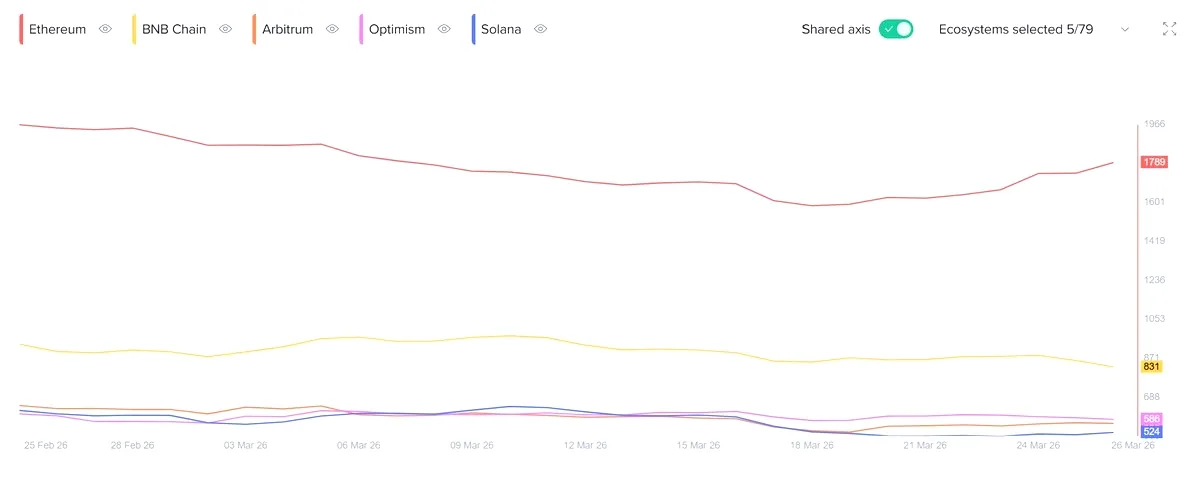The height and width of the screenshot is (479, 1200).
Task: Click the 1789 Ethereum value badge
Action: [1154, 162]
